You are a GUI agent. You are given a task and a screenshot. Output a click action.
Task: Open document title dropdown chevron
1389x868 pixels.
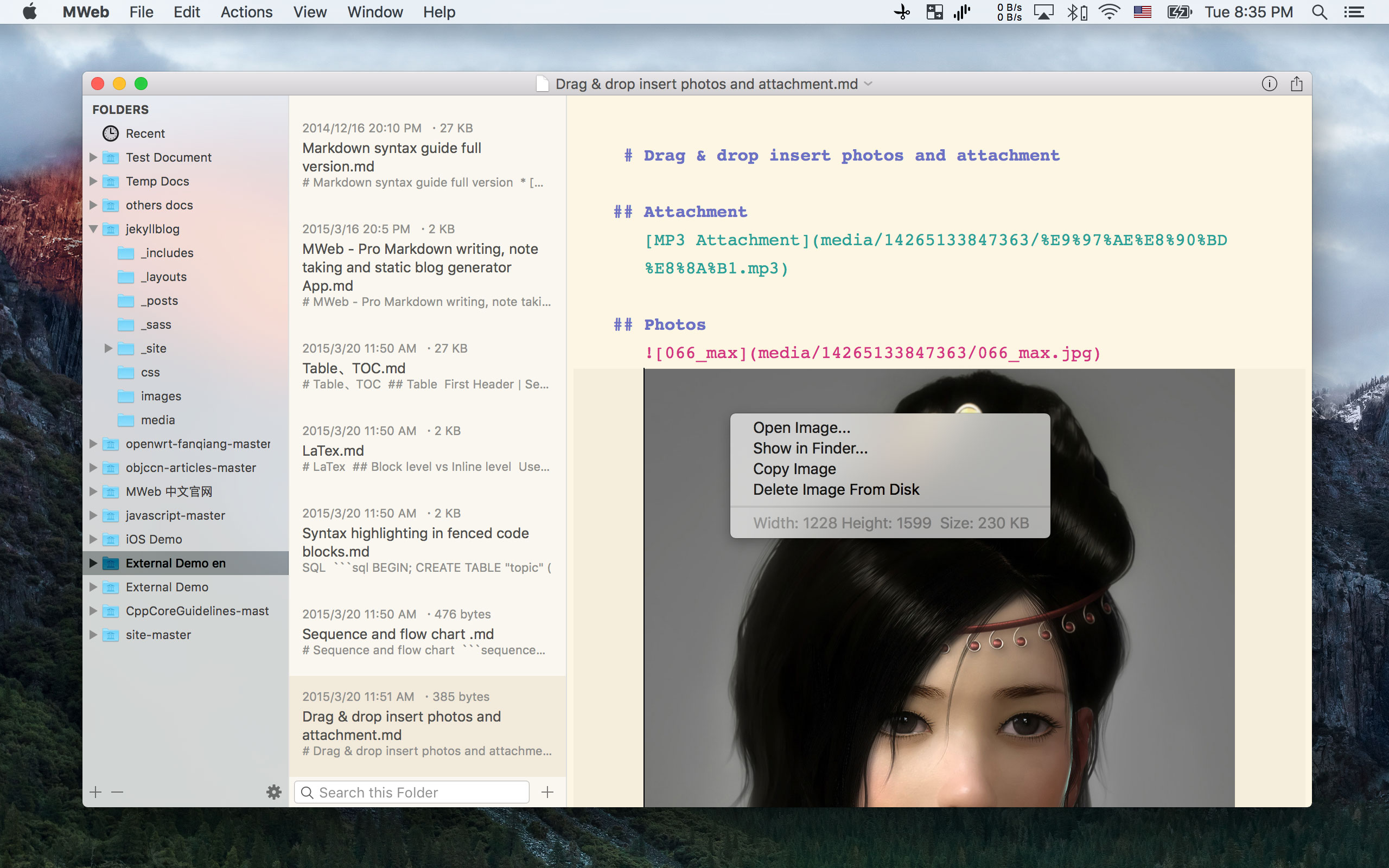point(869,84)
